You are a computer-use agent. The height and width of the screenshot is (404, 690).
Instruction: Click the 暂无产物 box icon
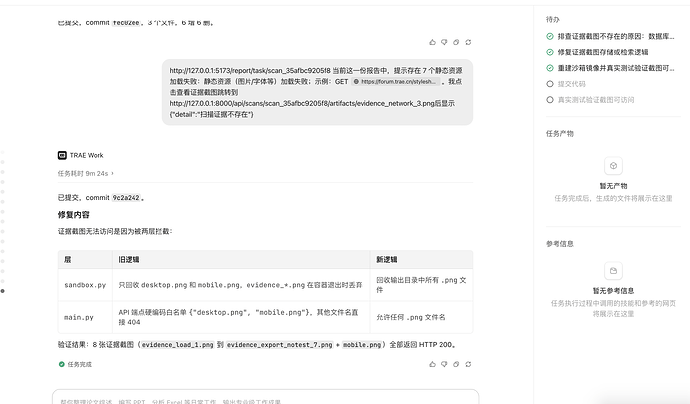pyautogui.click(x=613, y=166)
